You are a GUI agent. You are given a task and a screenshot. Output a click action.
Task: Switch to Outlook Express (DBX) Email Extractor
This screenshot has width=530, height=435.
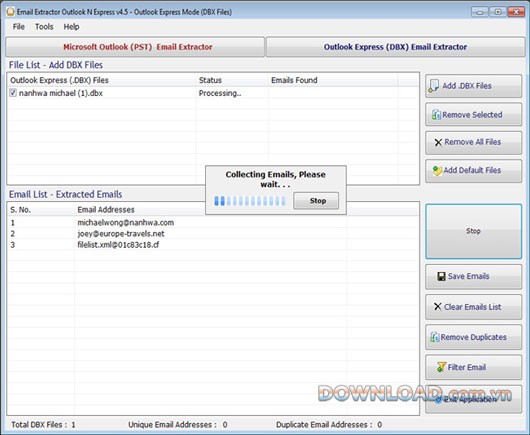[x=395, y=47]
